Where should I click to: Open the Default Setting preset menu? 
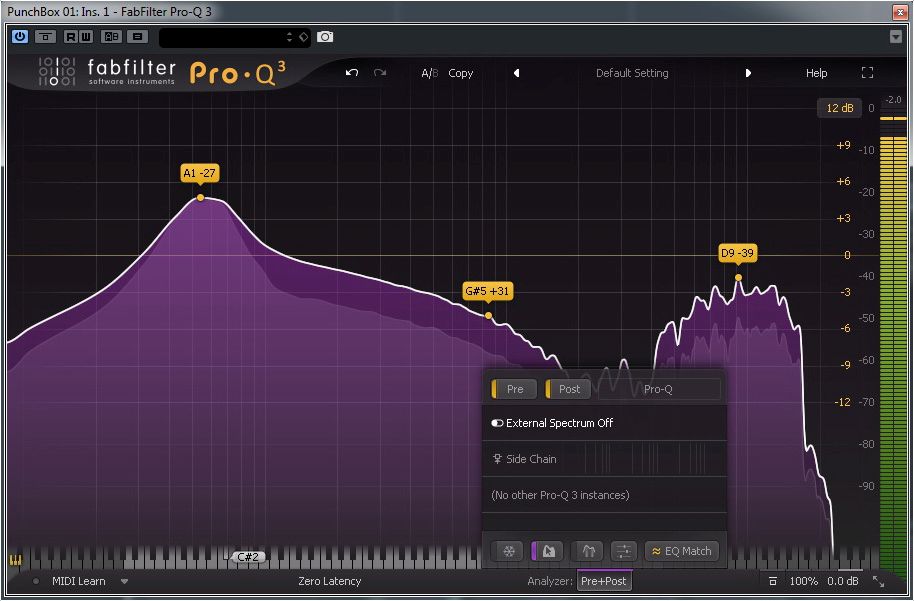click(x=632, y=73)
